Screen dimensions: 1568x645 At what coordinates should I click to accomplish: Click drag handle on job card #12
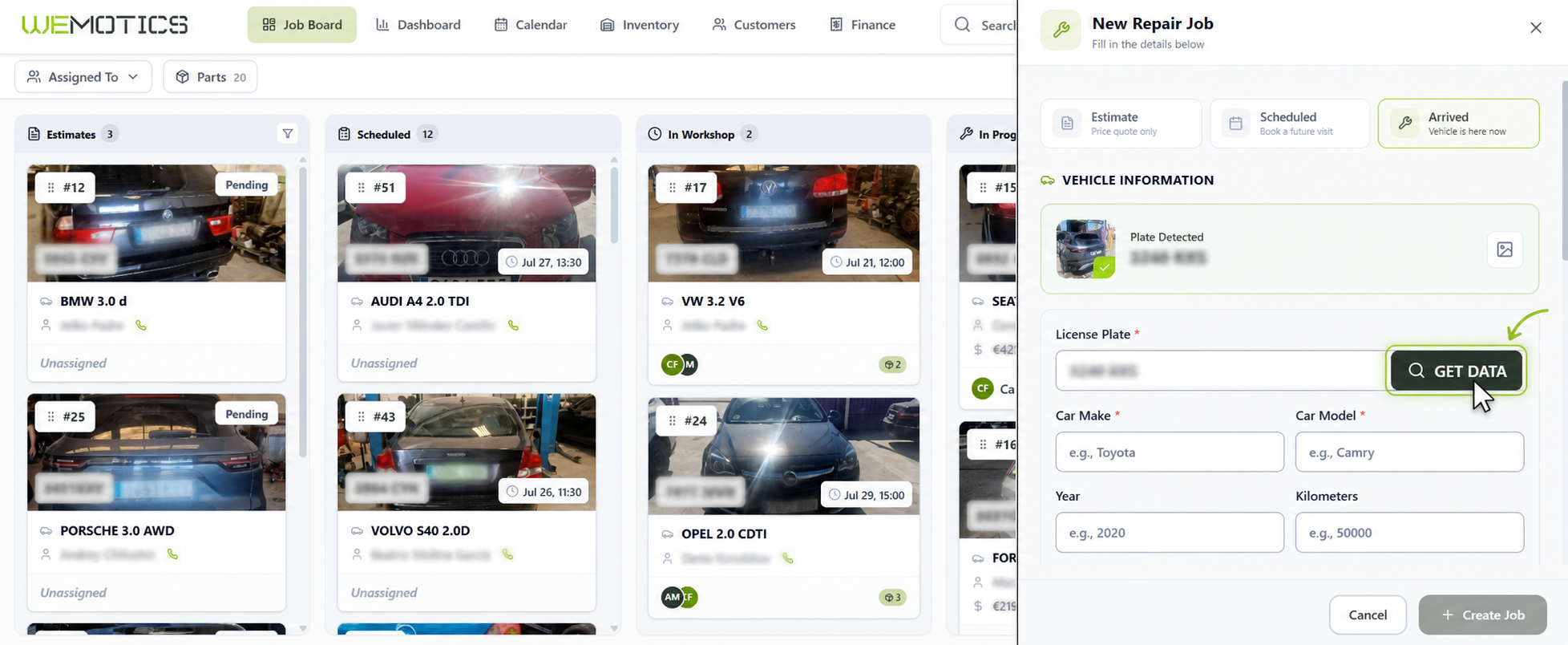pyautogui.click(x=51, y=188)
